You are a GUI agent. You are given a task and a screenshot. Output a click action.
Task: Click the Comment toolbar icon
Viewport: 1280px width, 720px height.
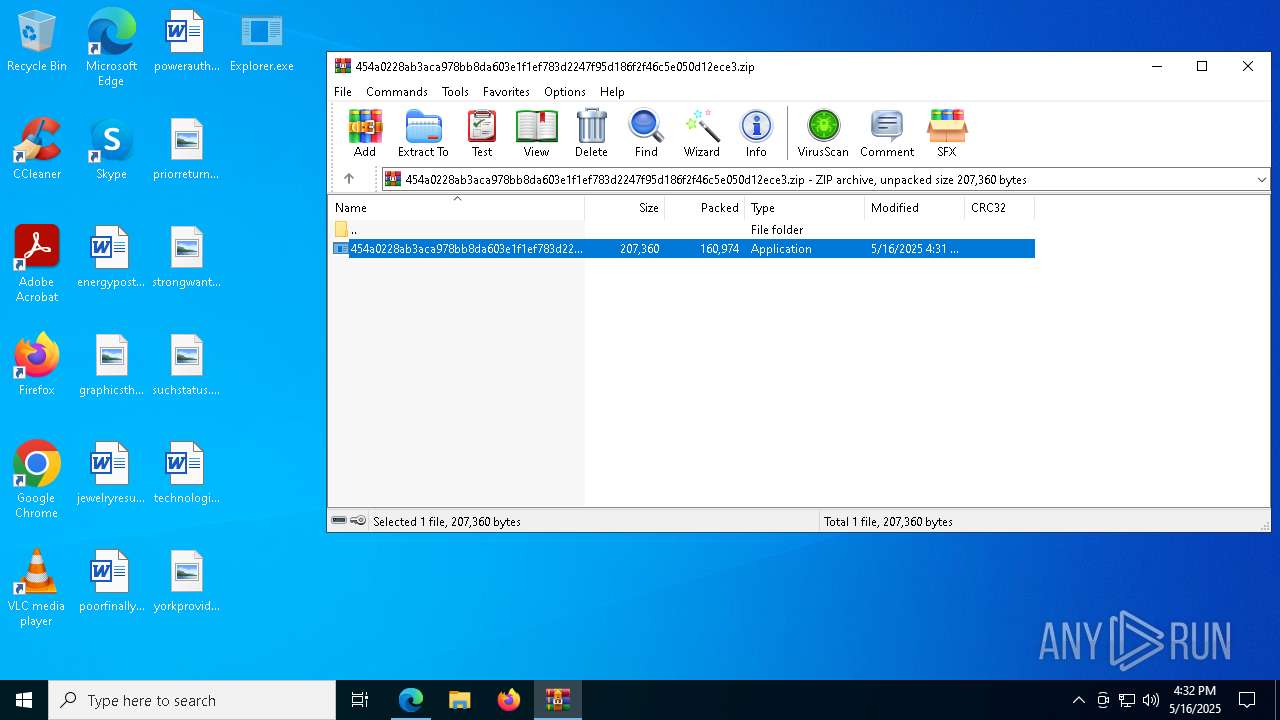coord(887,134)
